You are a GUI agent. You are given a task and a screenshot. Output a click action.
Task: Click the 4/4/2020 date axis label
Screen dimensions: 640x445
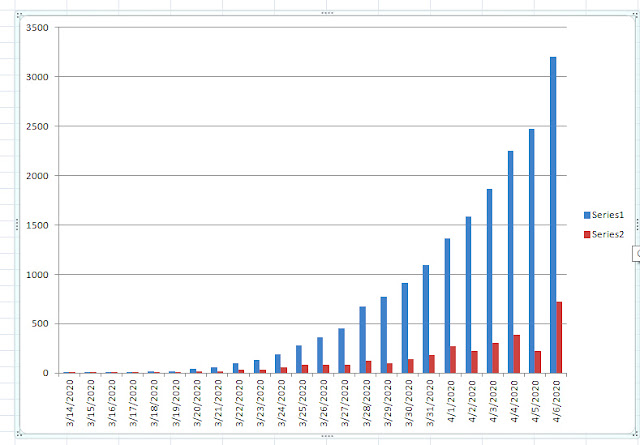pyautogui.click(x=515, y=401)
